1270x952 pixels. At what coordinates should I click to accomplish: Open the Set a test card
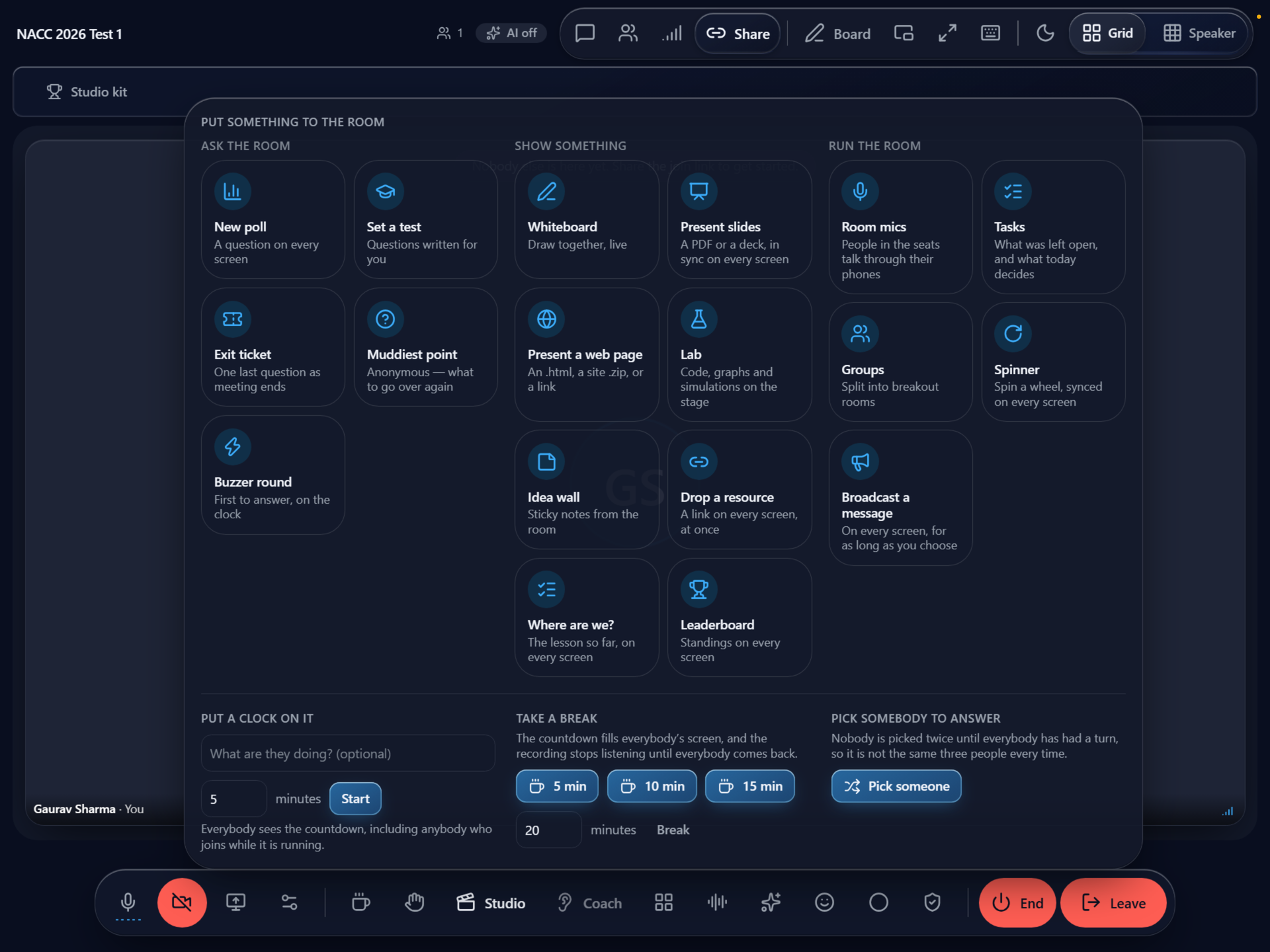point(425,219)
